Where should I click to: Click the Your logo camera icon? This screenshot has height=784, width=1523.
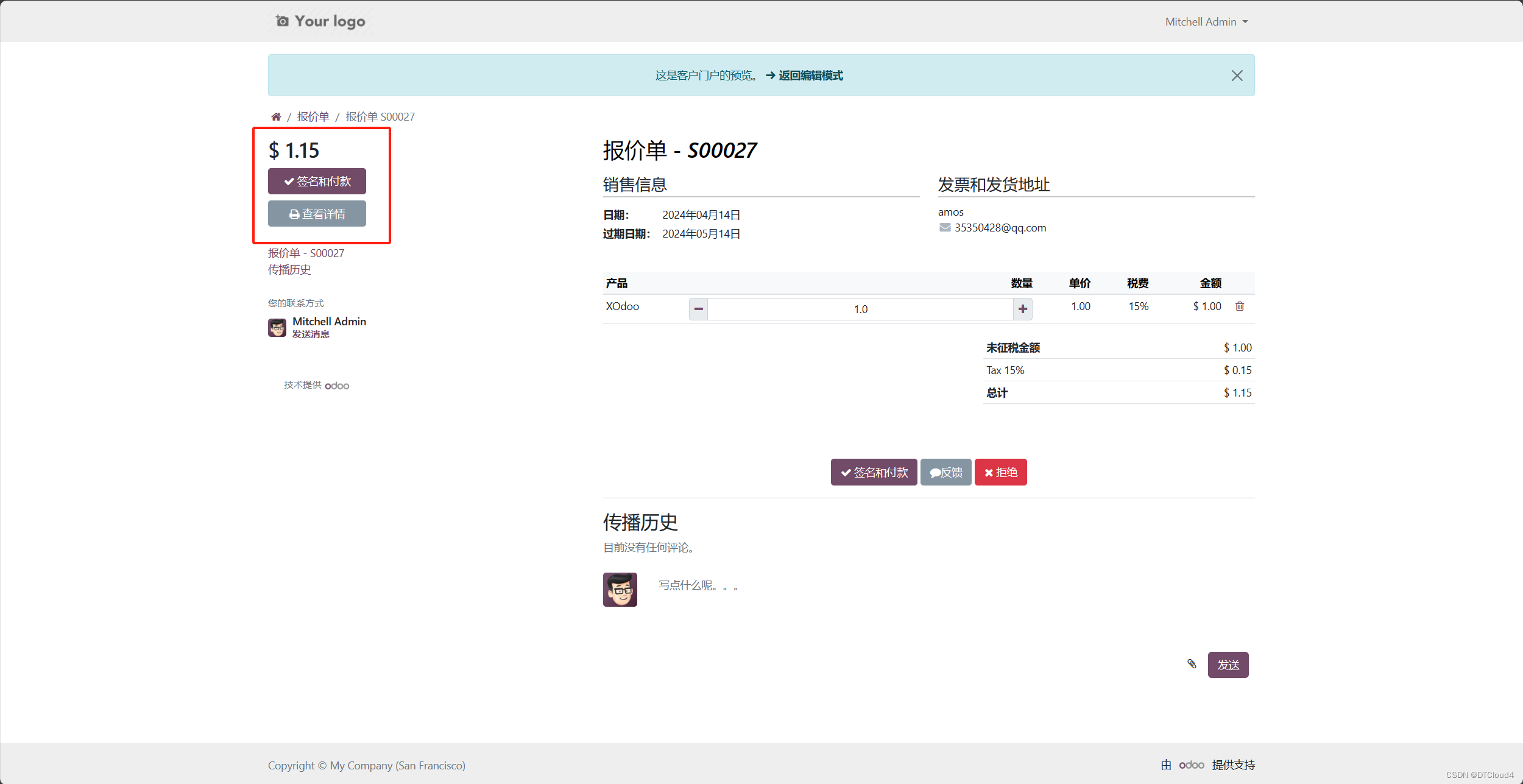tap(282, 21)
